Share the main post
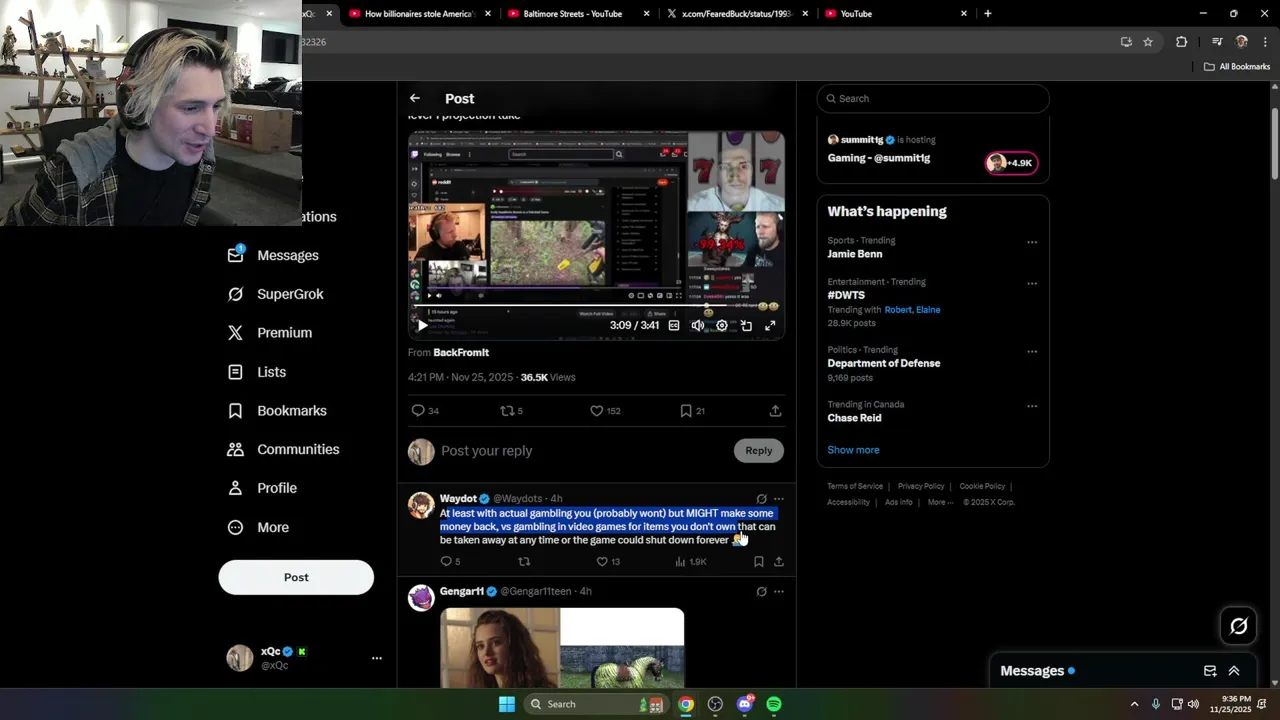1280x720 pixels. coord(775,411)
